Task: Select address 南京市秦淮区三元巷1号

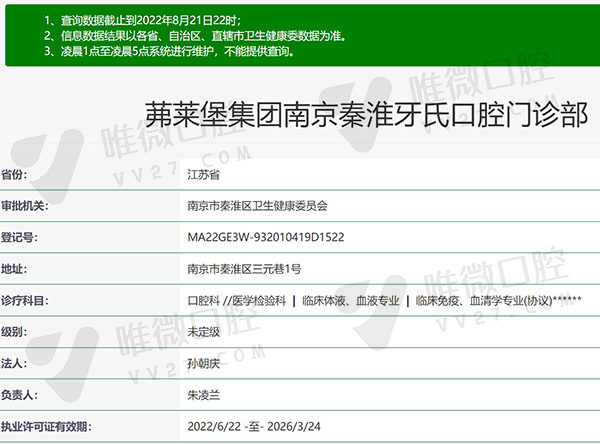Action: point(245,269)
